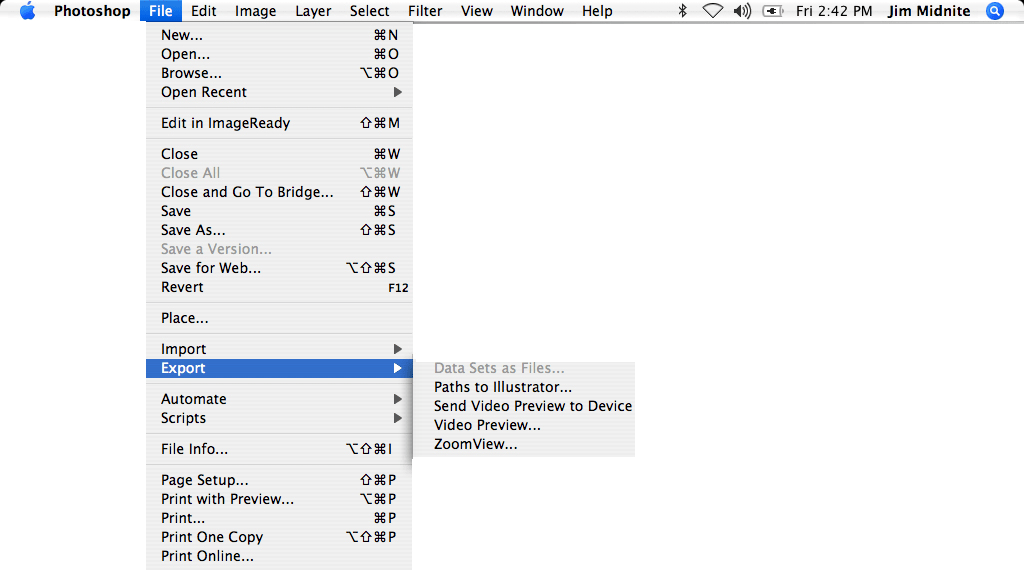Choose the plain Print... command
1024x570 pixels.
coord(279,518)
